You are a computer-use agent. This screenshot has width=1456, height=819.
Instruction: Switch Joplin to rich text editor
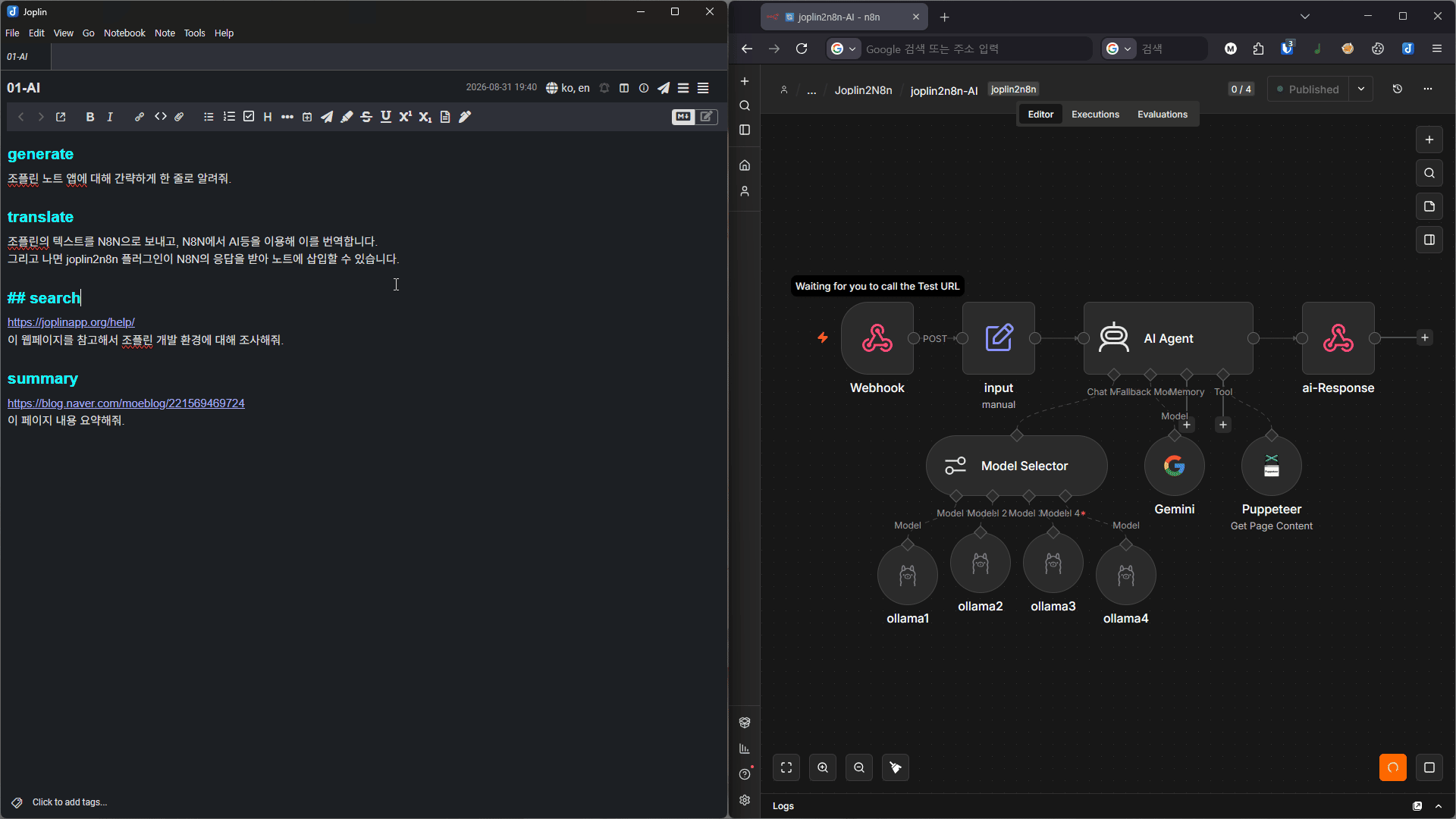(x=707, y=117)
